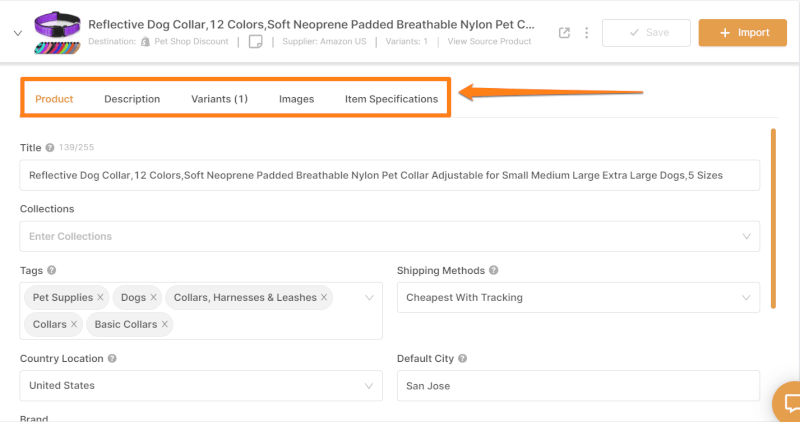Remove the Dogs tag
The image size is (800, 422).
click(x=153, y=297)
